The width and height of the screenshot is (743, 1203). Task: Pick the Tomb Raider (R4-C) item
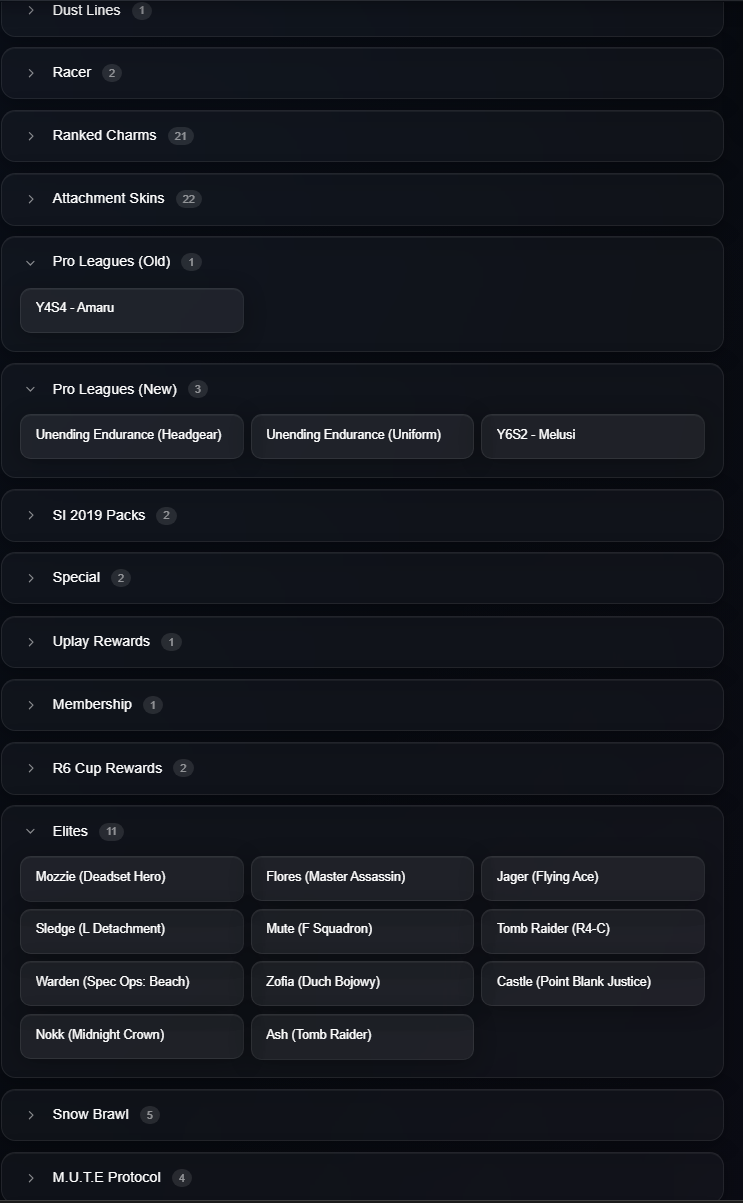[592, 930]
